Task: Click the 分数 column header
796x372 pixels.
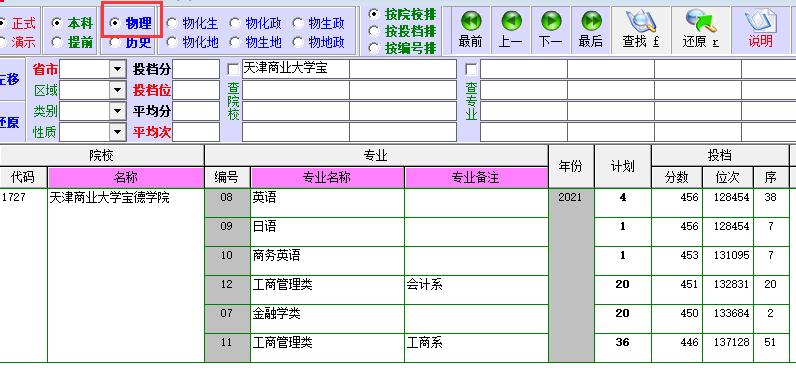Action: (677, 177)
